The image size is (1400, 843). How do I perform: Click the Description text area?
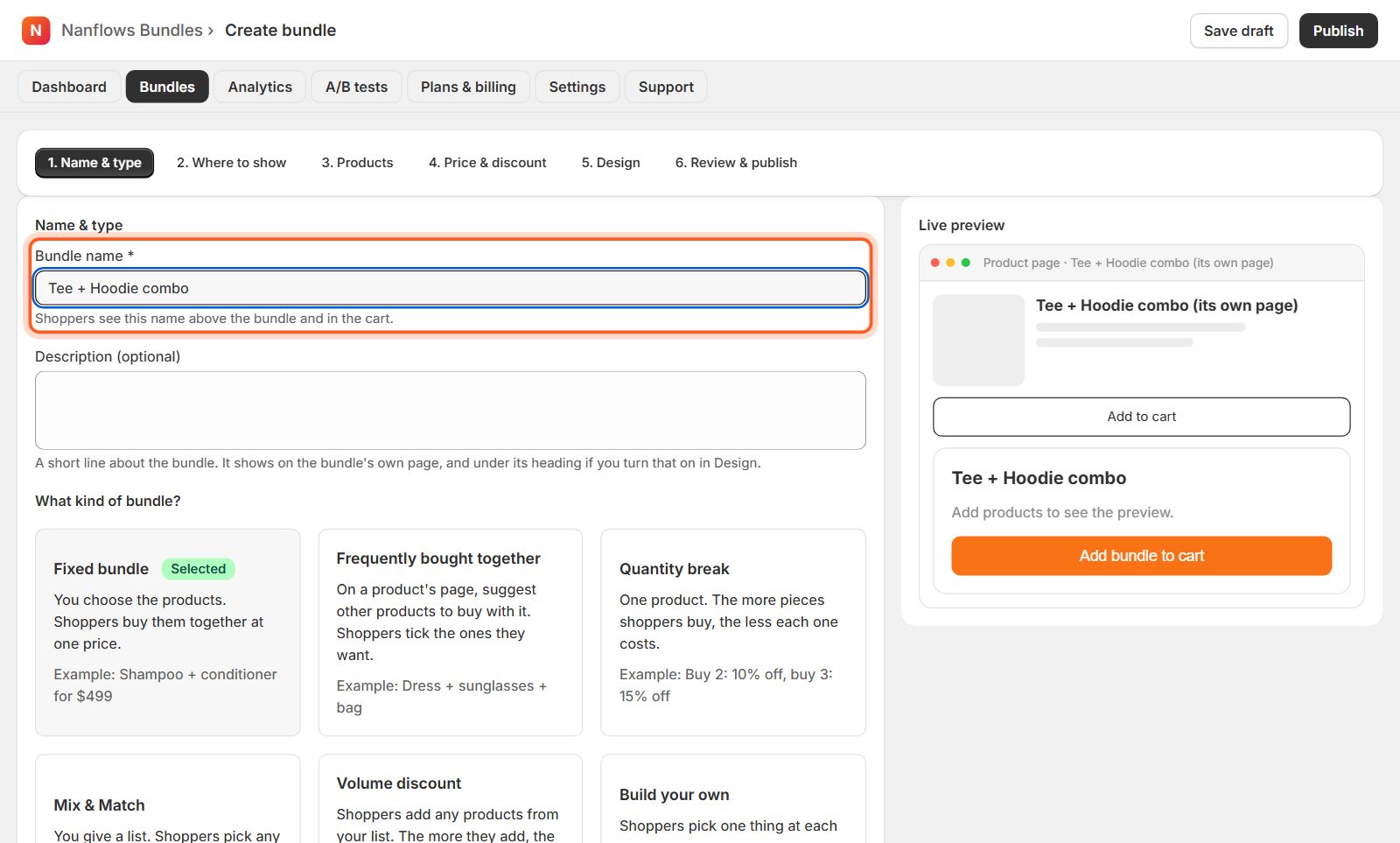point(451,411)
